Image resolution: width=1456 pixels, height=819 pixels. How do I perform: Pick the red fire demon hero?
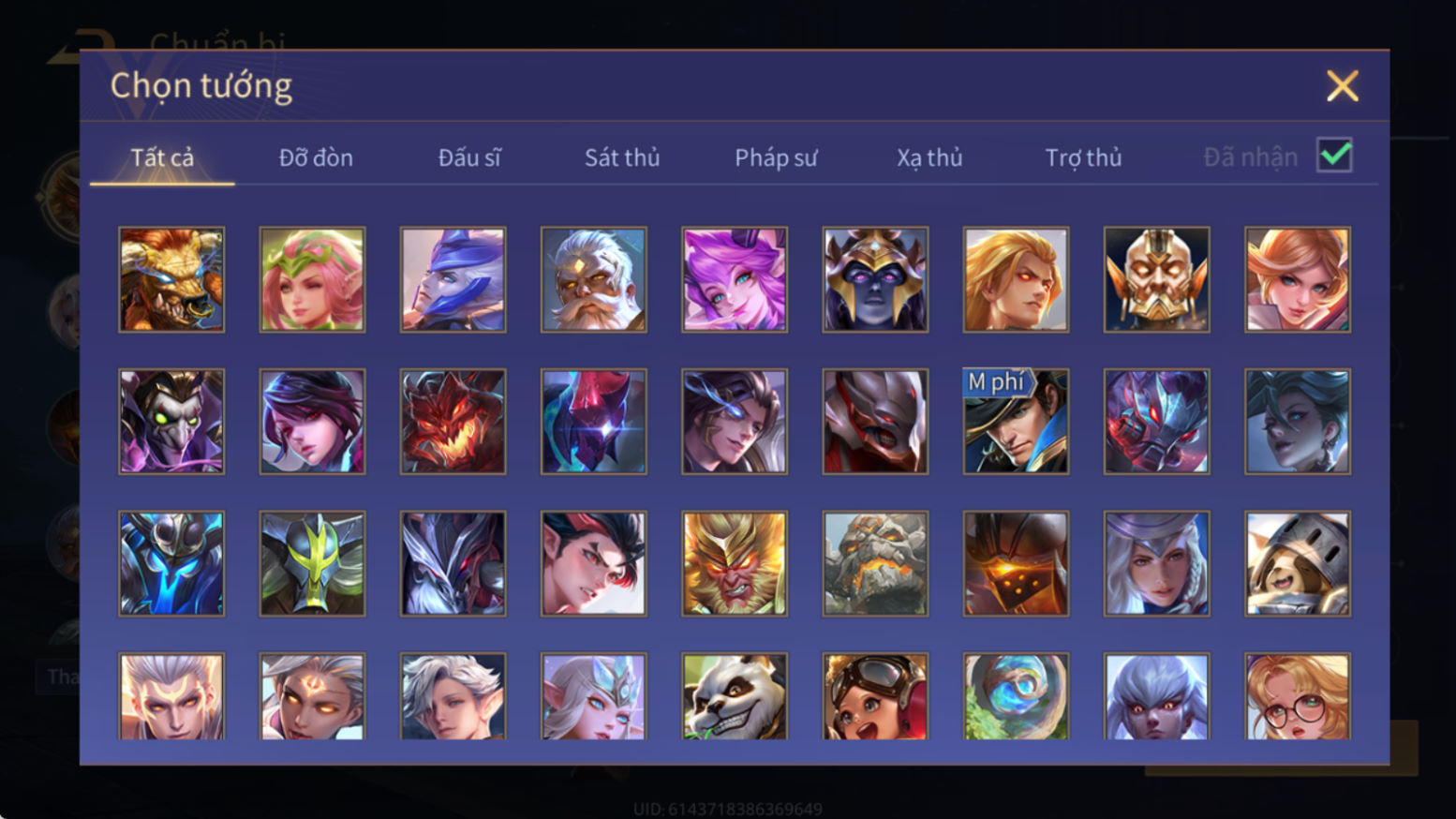[x=453, y=421]
